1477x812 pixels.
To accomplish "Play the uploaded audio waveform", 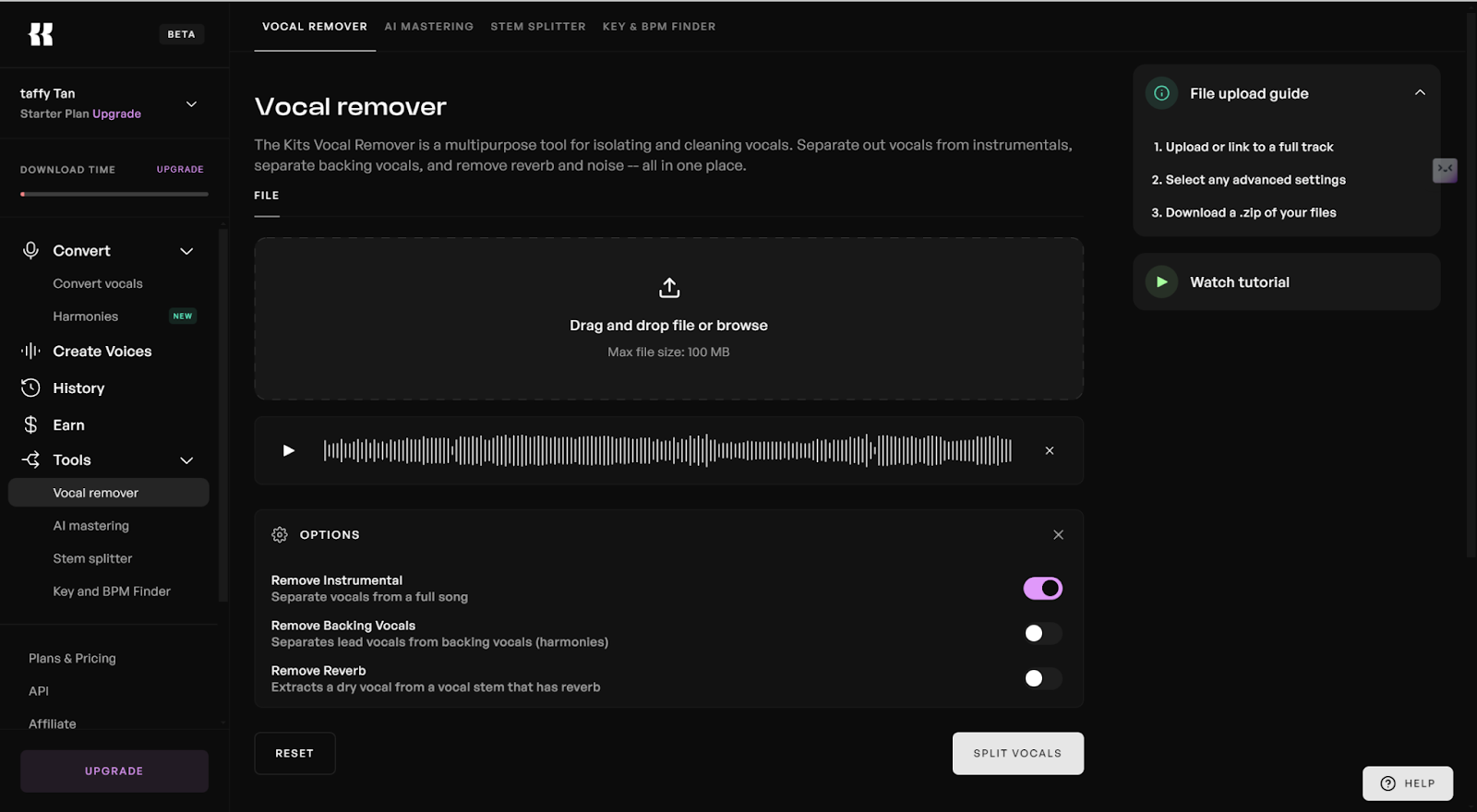I will [x=288, y=450].
